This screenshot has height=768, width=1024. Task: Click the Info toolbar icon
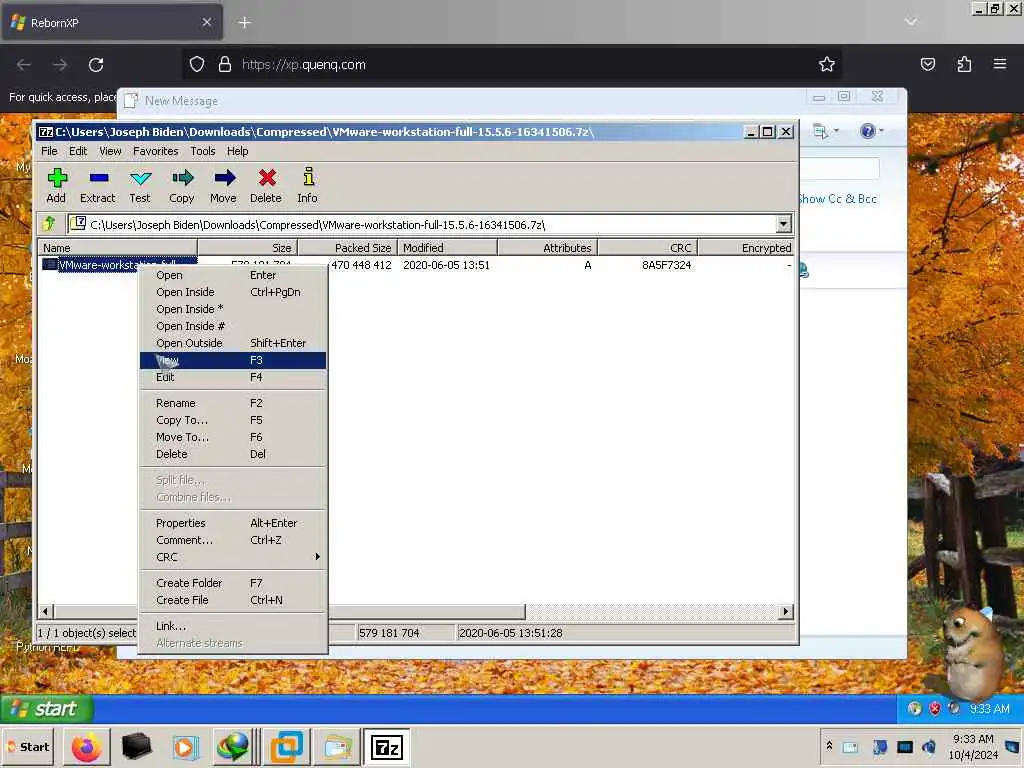[x=308, y=185]
